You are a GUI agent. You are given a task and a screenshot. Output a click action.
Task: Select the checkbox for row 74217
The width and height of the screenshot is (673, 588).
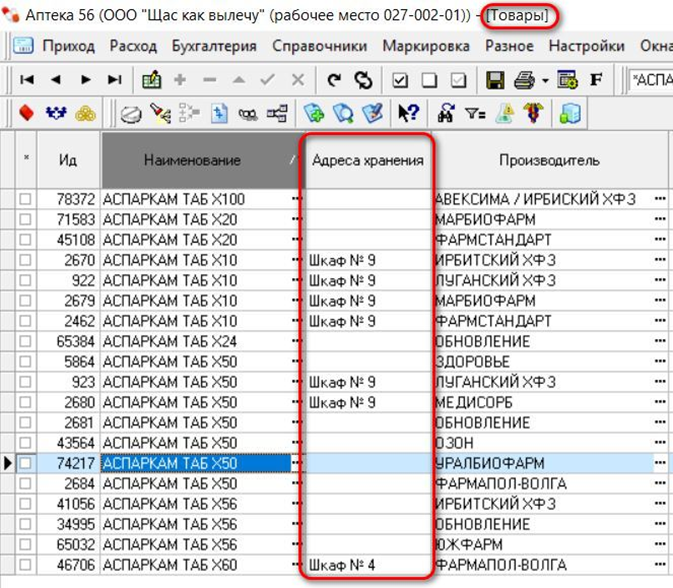pos(25,463)
